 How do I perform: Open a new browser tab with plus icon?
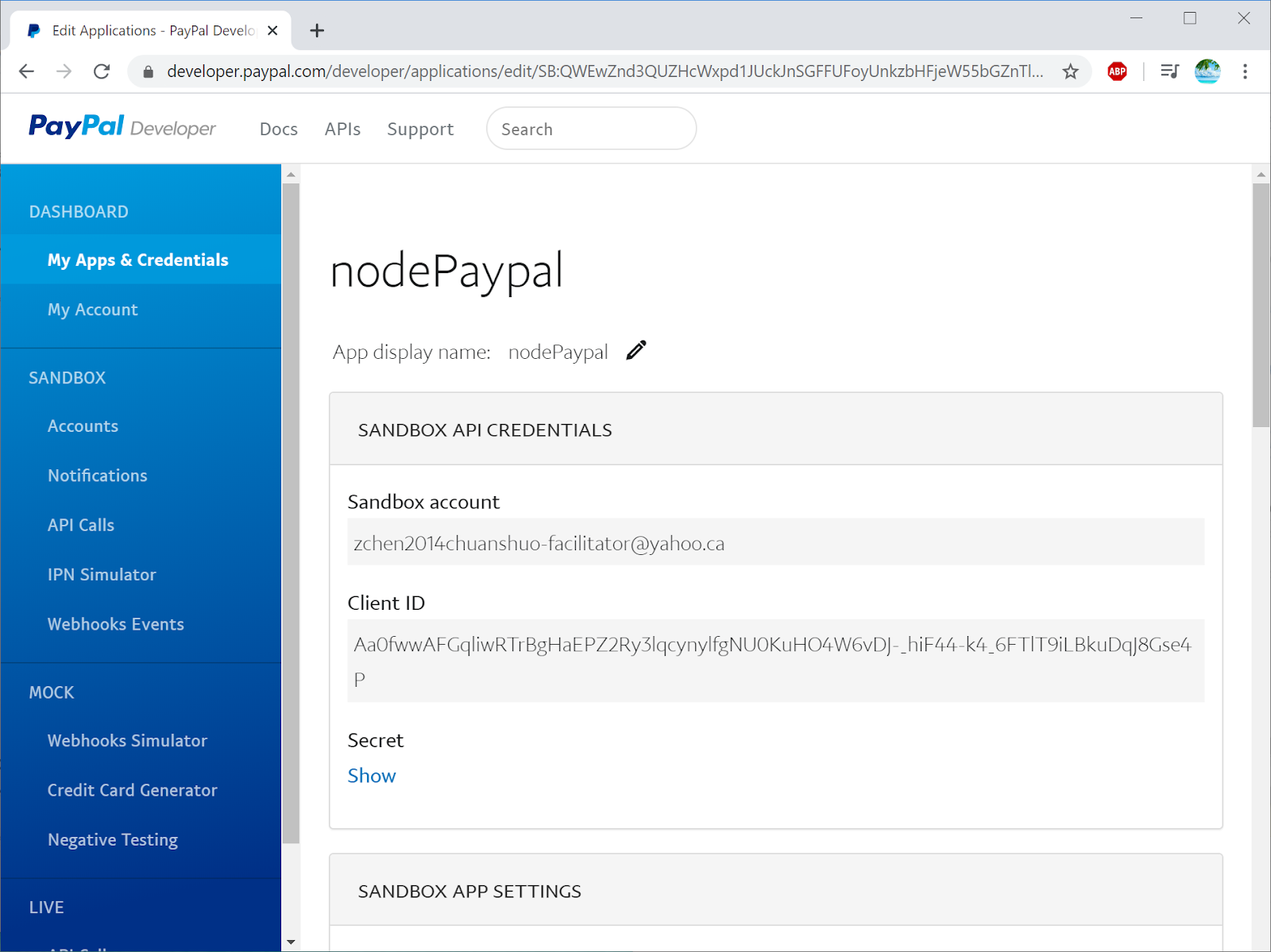pyautogui.click(x=317, y=30)
